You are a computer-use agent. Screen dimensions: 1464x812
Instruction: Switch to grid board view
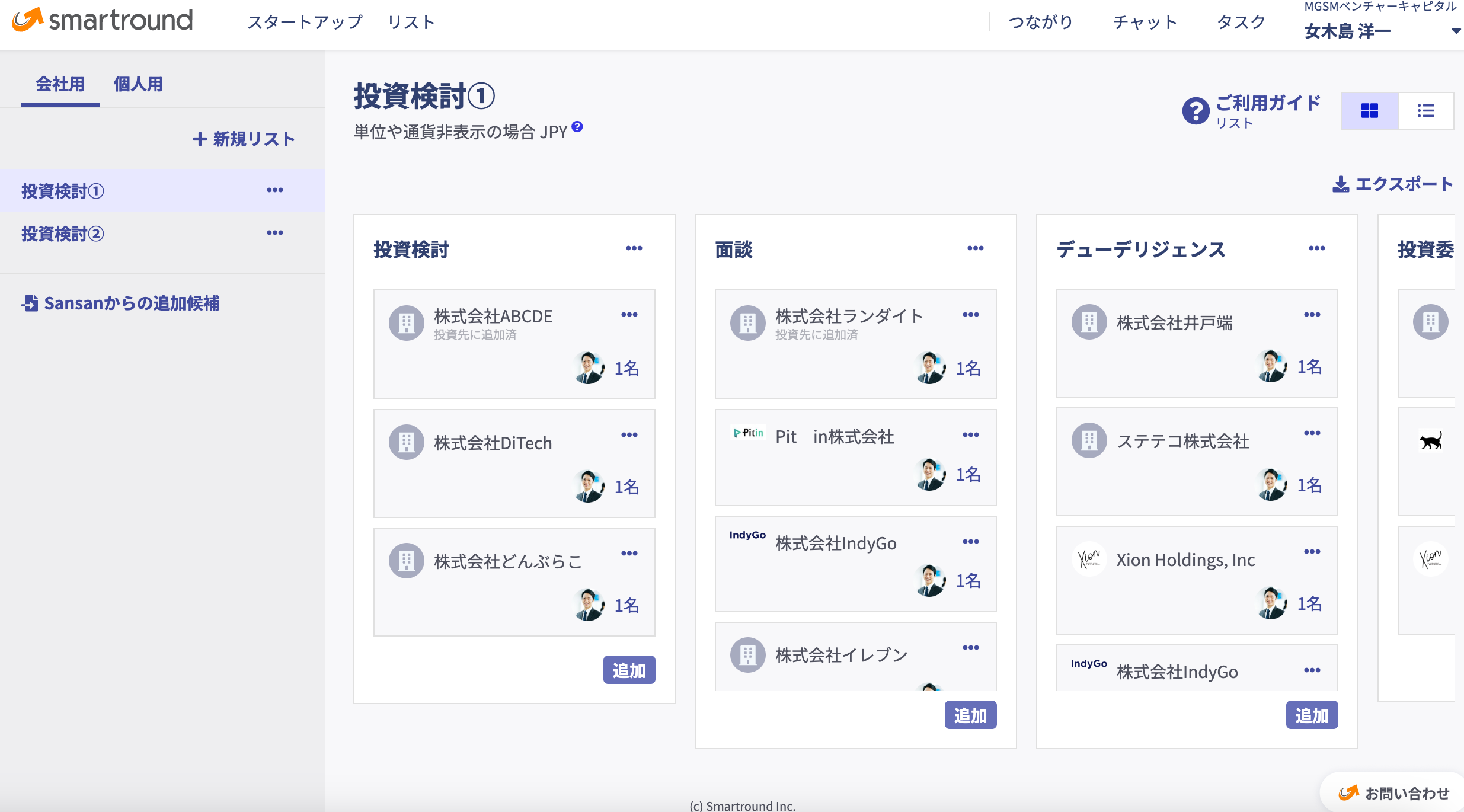[1369, 111]
